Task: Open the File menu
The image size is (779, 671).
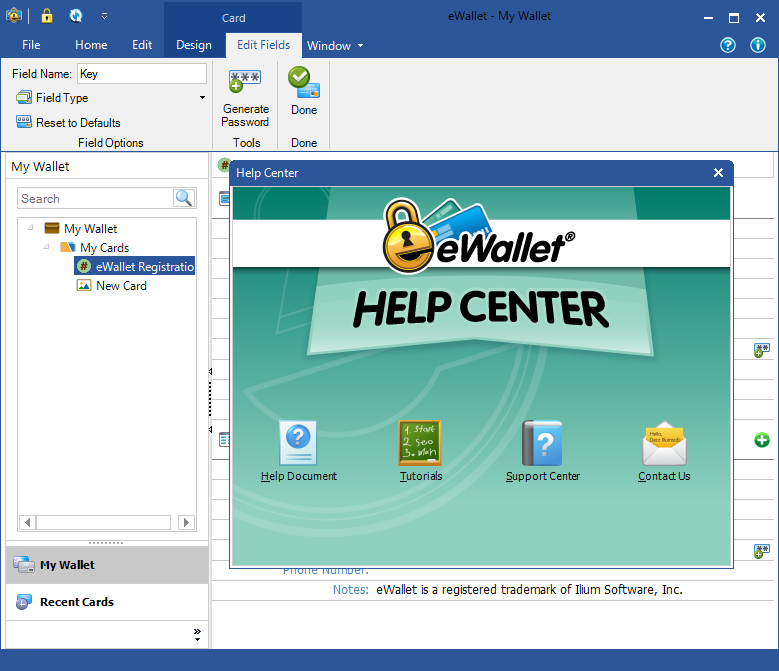Action: point(31,45)
